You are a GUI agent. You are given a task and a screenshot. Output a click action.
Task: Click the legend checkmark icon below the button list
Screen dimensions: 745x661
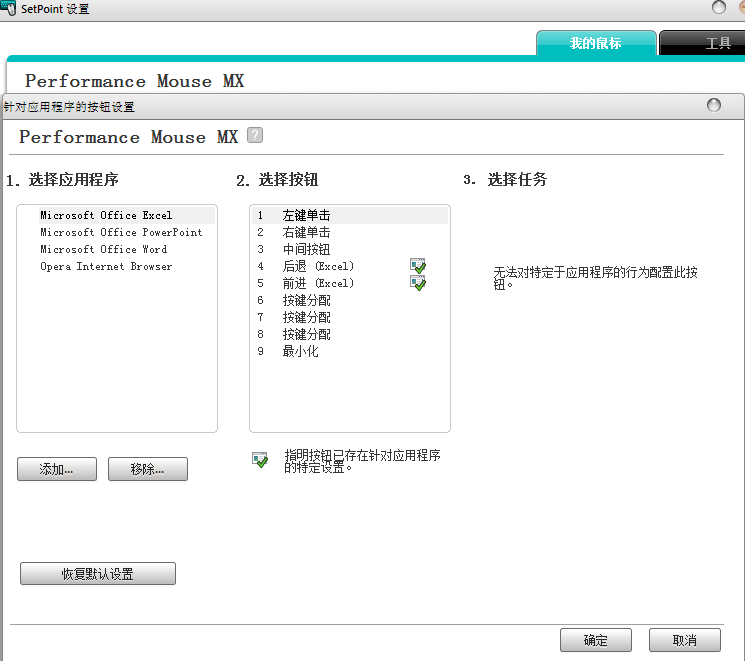(260, 460)
